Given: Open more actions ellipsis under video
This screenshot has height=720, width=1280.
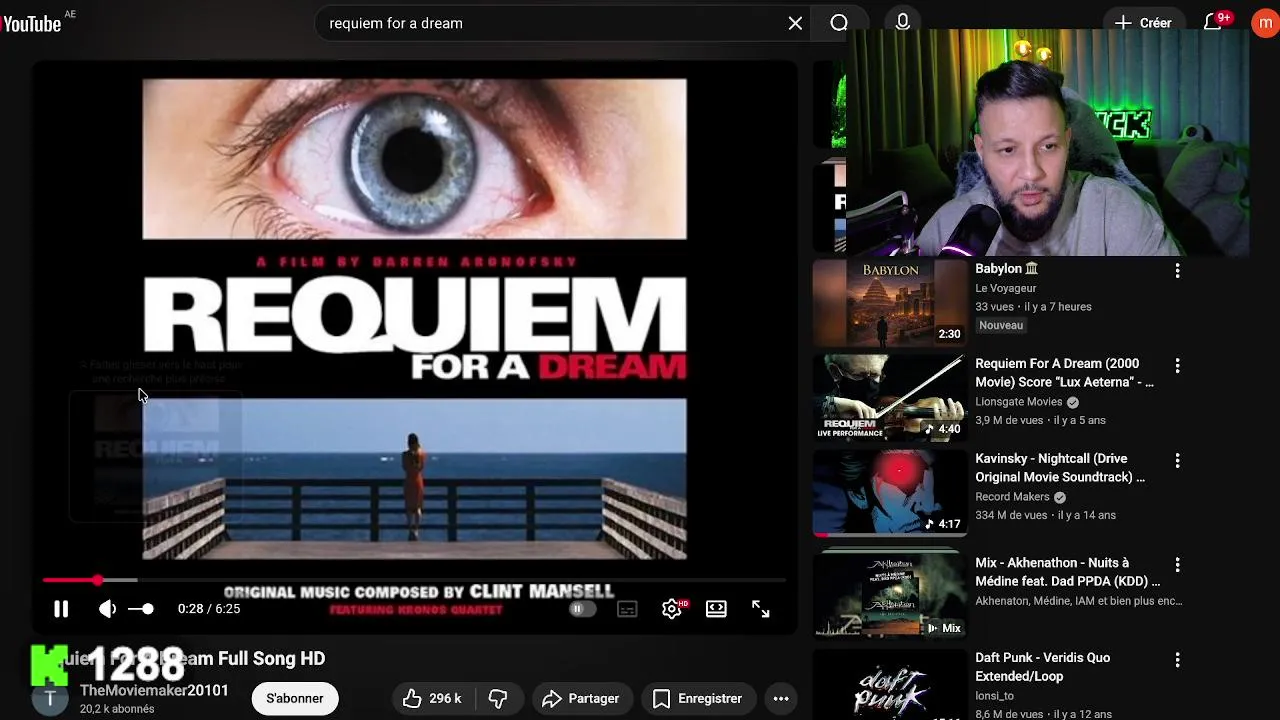Looking at the screenshot, I should click(781, 698).
